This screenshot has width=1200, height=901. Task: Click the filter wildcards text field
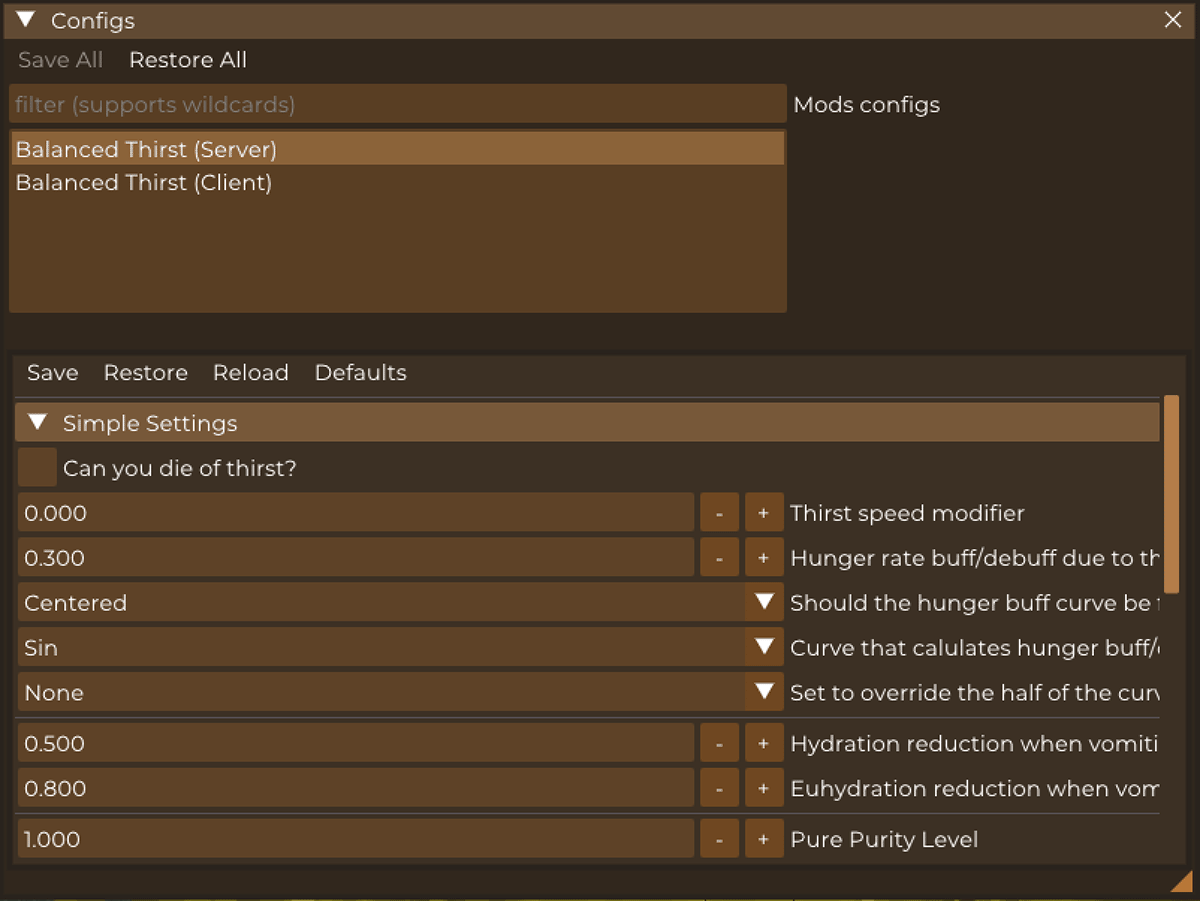(398, 104)
